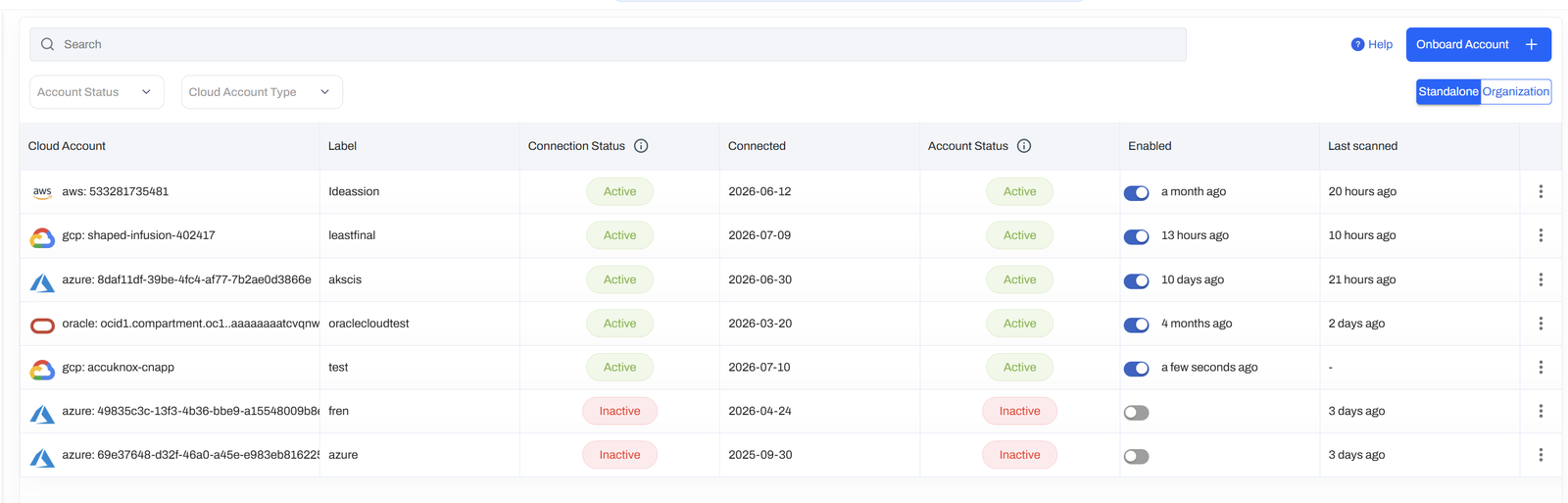The image size is (1568, 503).
Task: Click the GCP logo beside accuknox-cnapp
Action: [42, 369]
